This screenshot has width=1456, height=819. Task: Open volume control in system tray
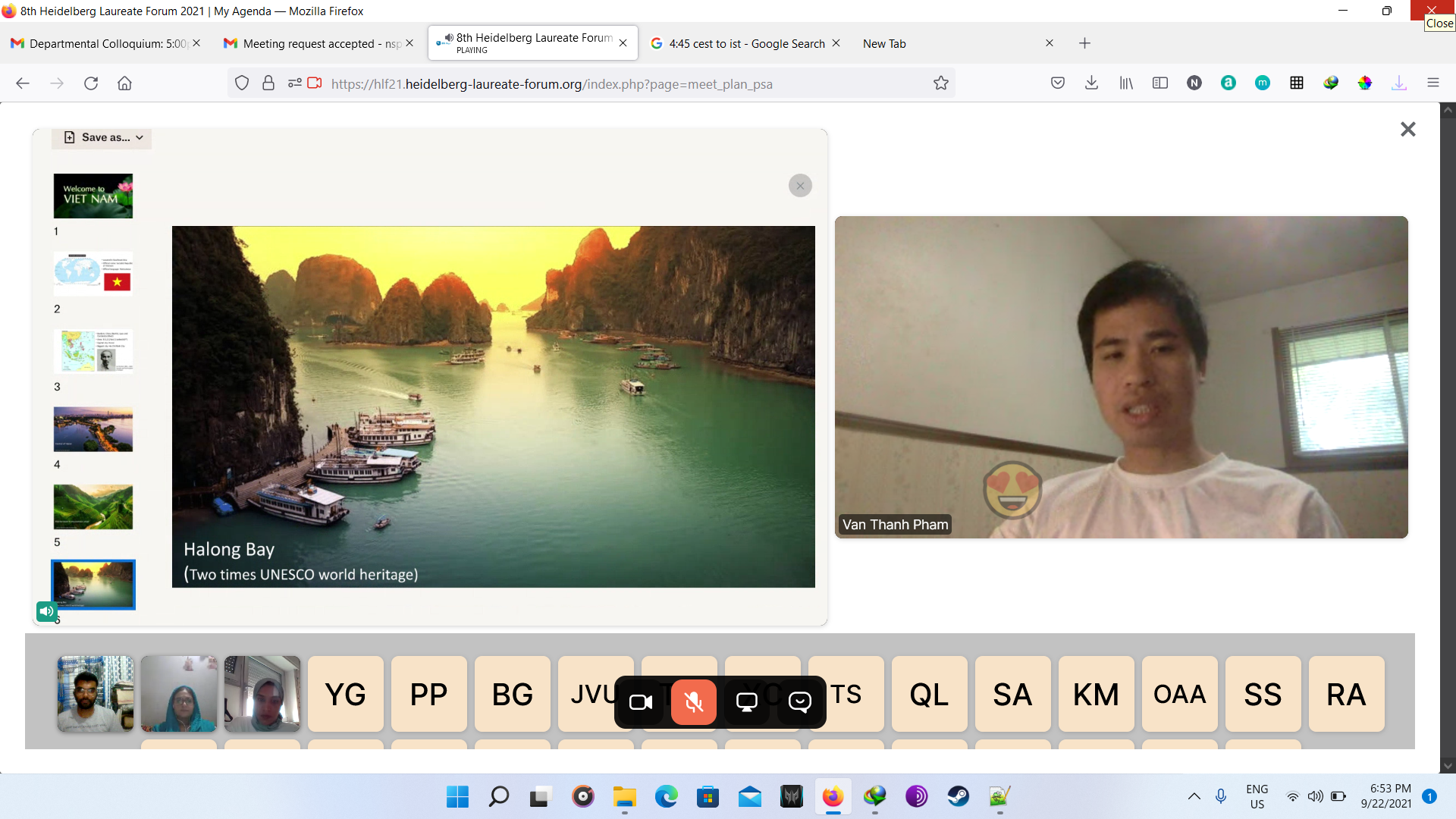tap(1316, 796)
